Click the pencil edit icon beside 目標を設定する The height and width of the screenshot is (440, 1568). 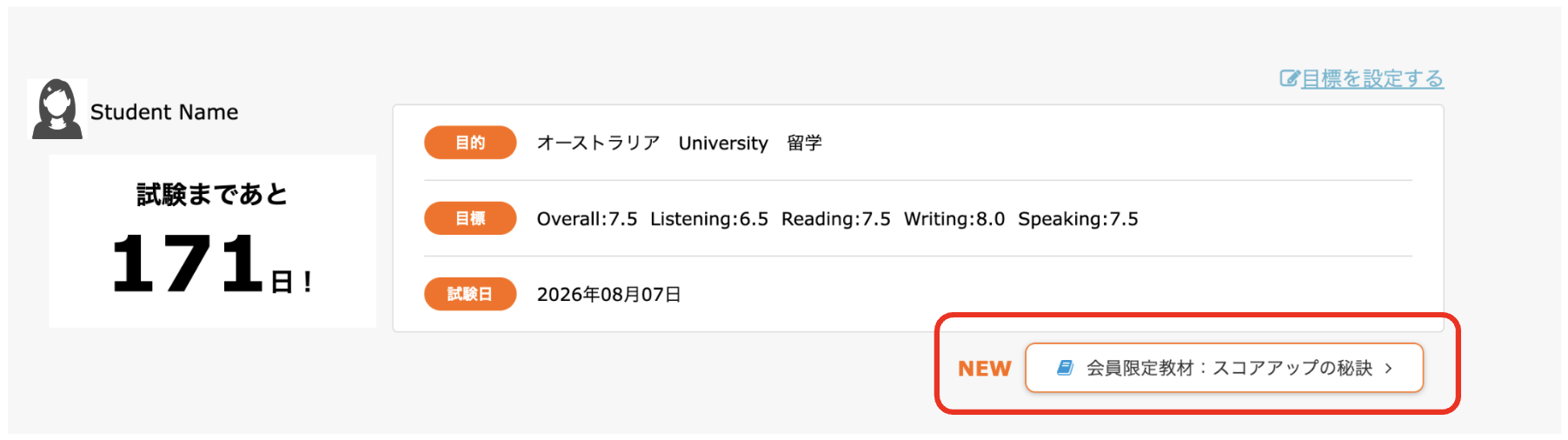[1289, 79]
